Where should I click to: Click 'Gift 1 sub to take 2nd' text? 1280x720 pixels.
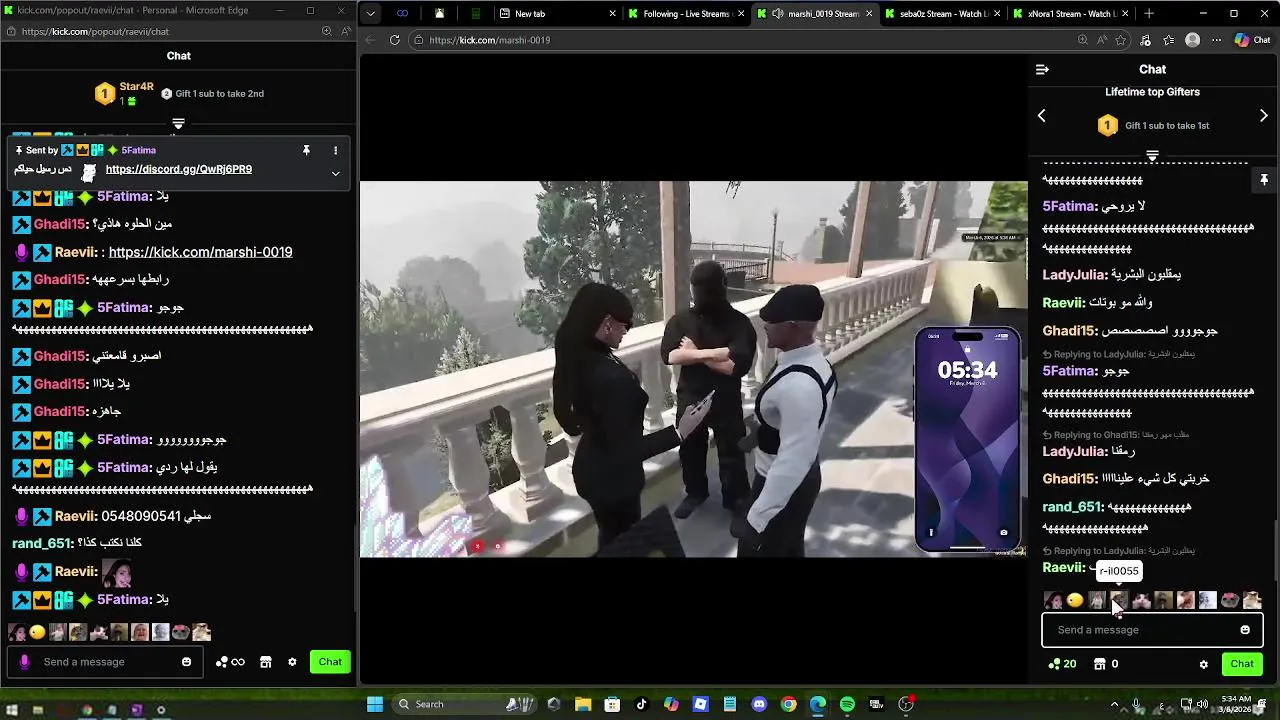click(219, 94)
